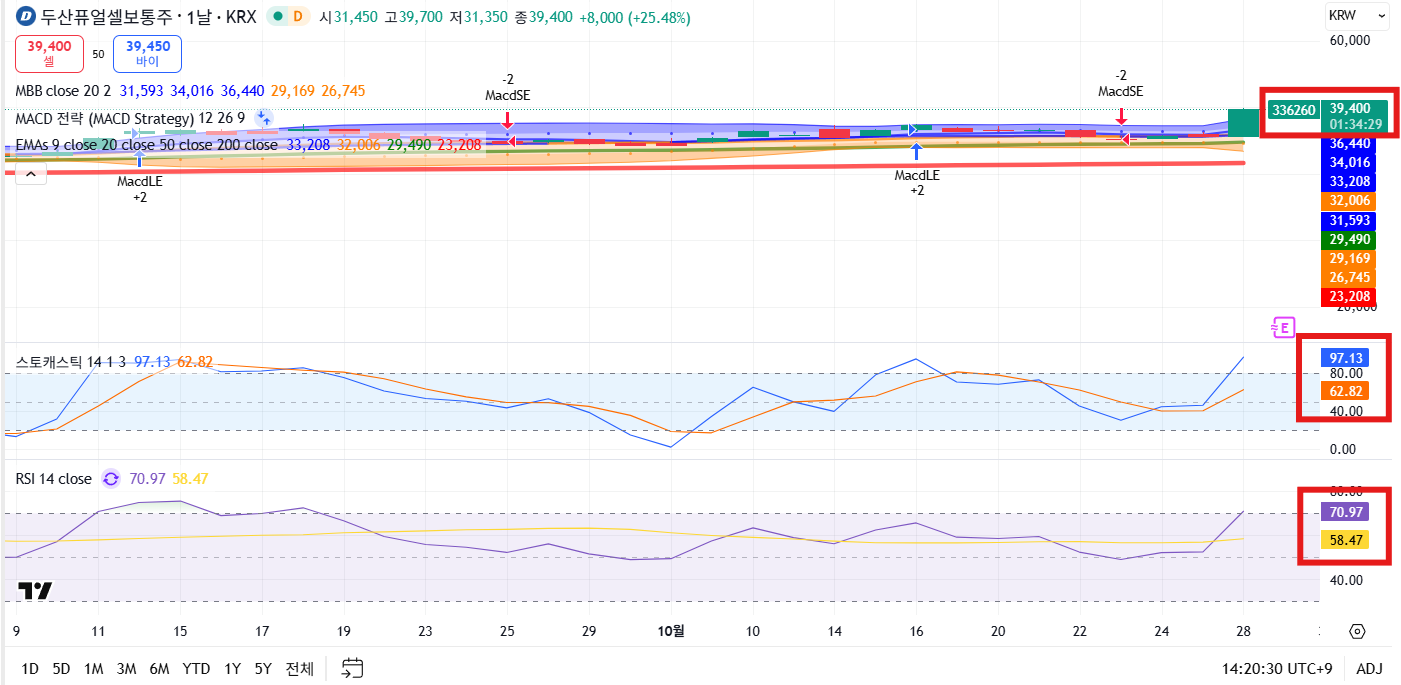Toggle the ADJ adjusted-data button
Image resolution: width=1401 pixels, height=685 pixels.
[x=1370, y=669]
